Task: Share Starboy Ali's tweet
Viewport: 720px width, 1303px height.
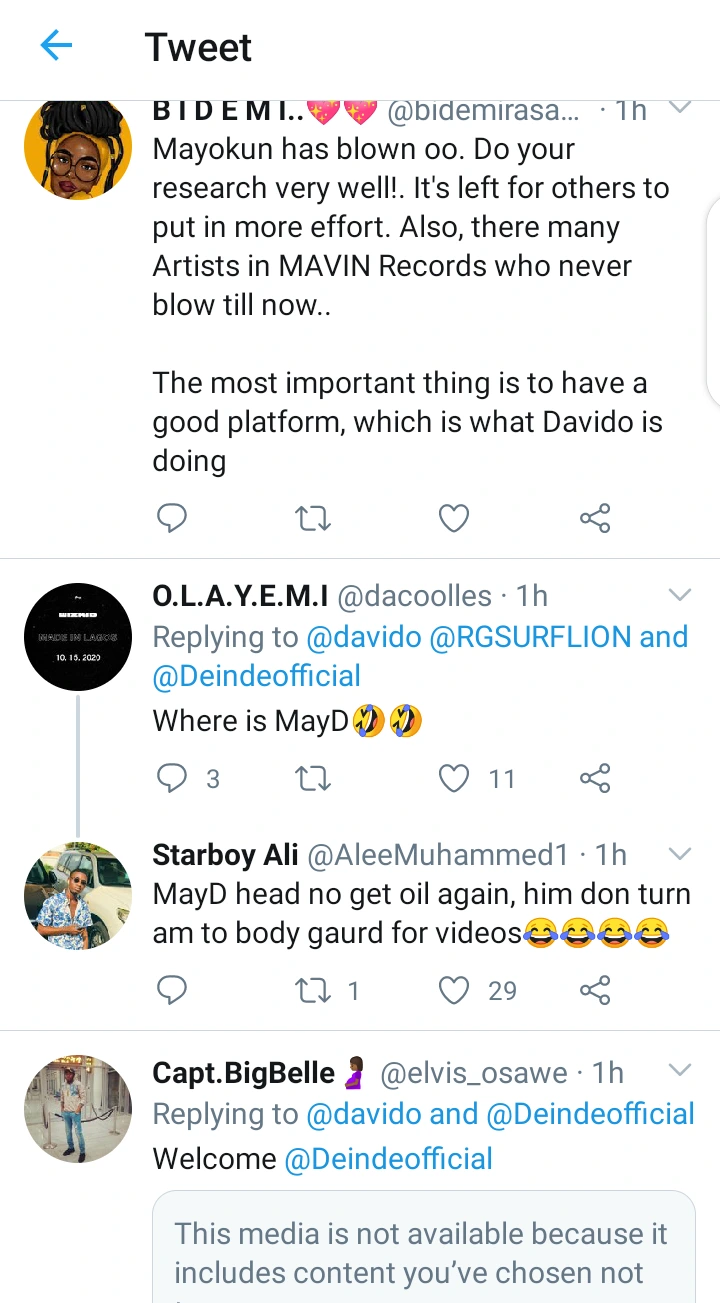Action: tap(595, 990)
